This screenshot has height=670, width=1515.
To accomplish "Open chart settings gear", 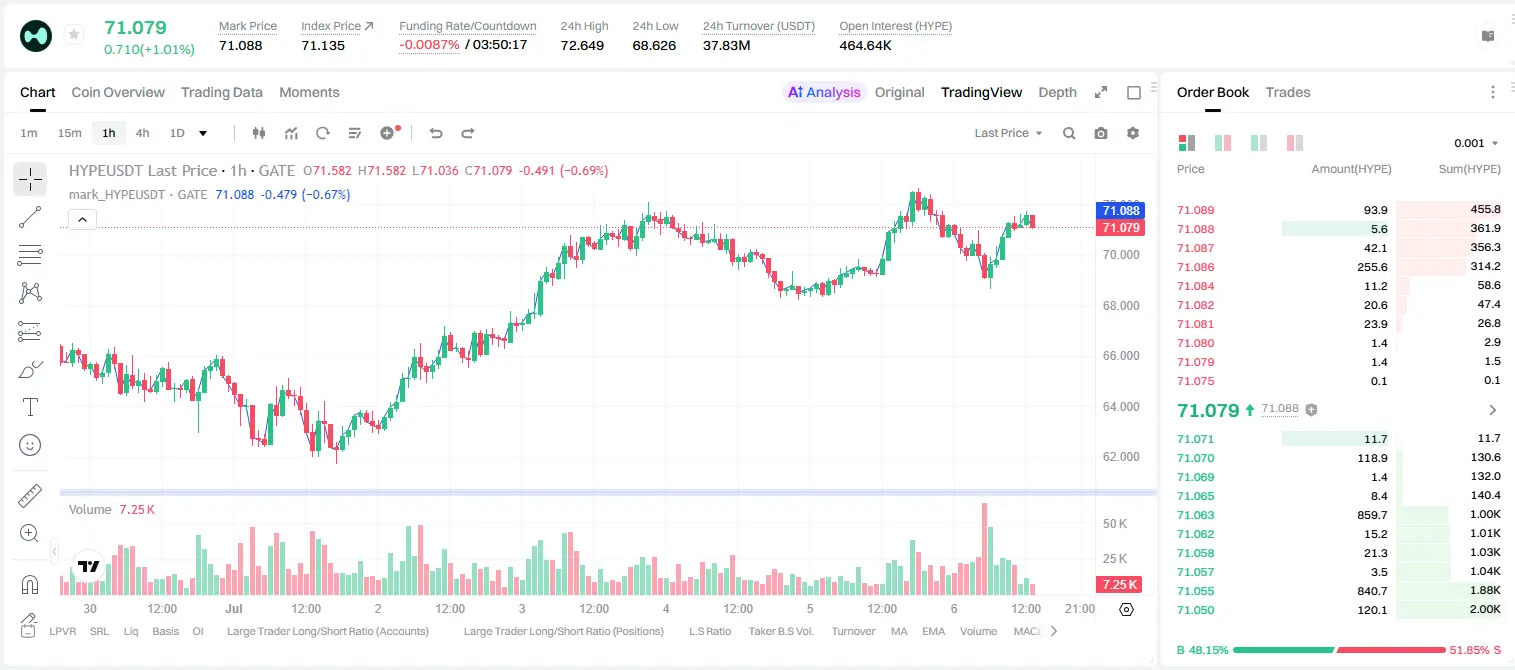I will [x=1133, y=133].
